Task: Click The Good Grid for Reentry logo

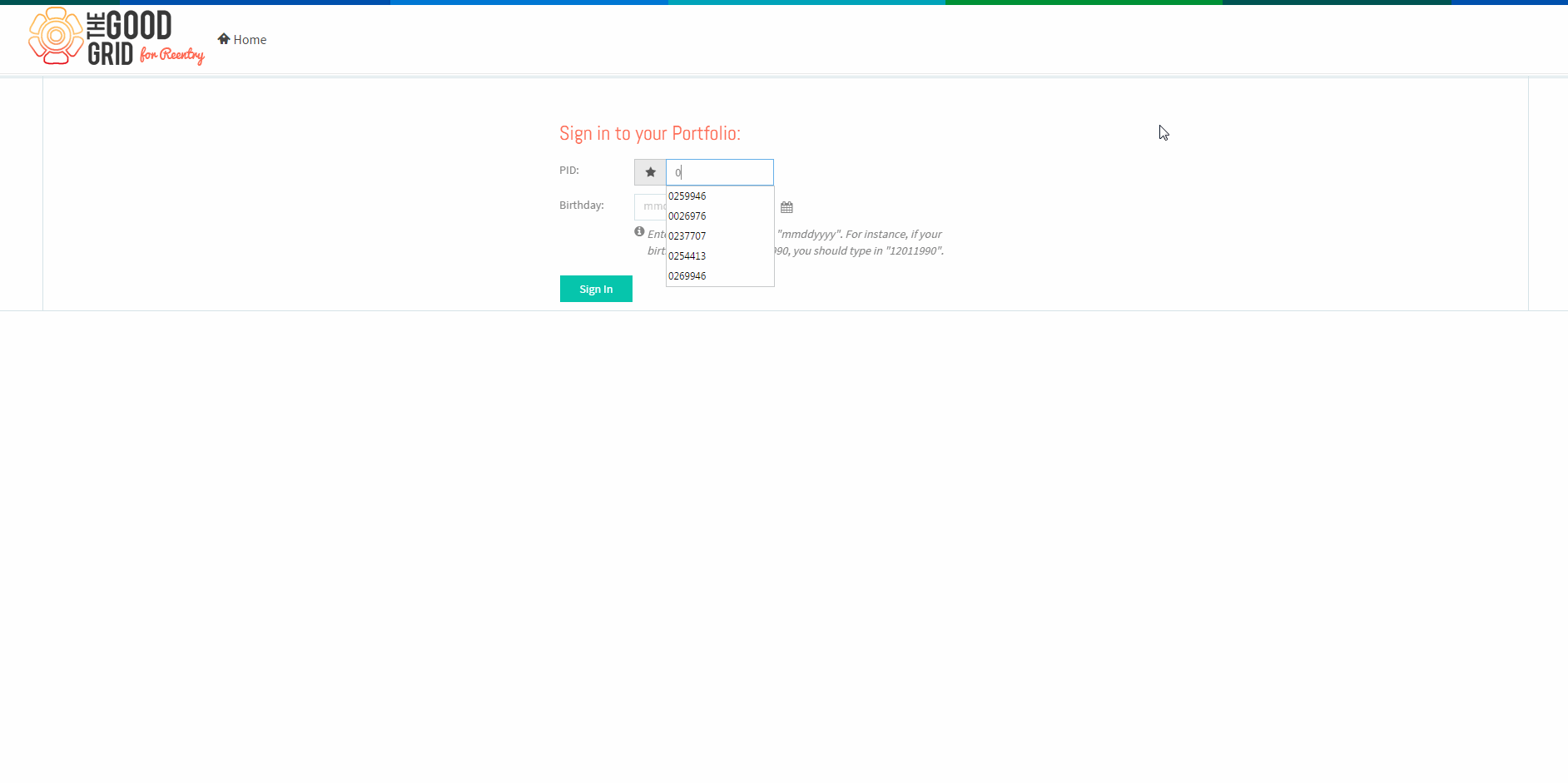Action: point(117,37)
